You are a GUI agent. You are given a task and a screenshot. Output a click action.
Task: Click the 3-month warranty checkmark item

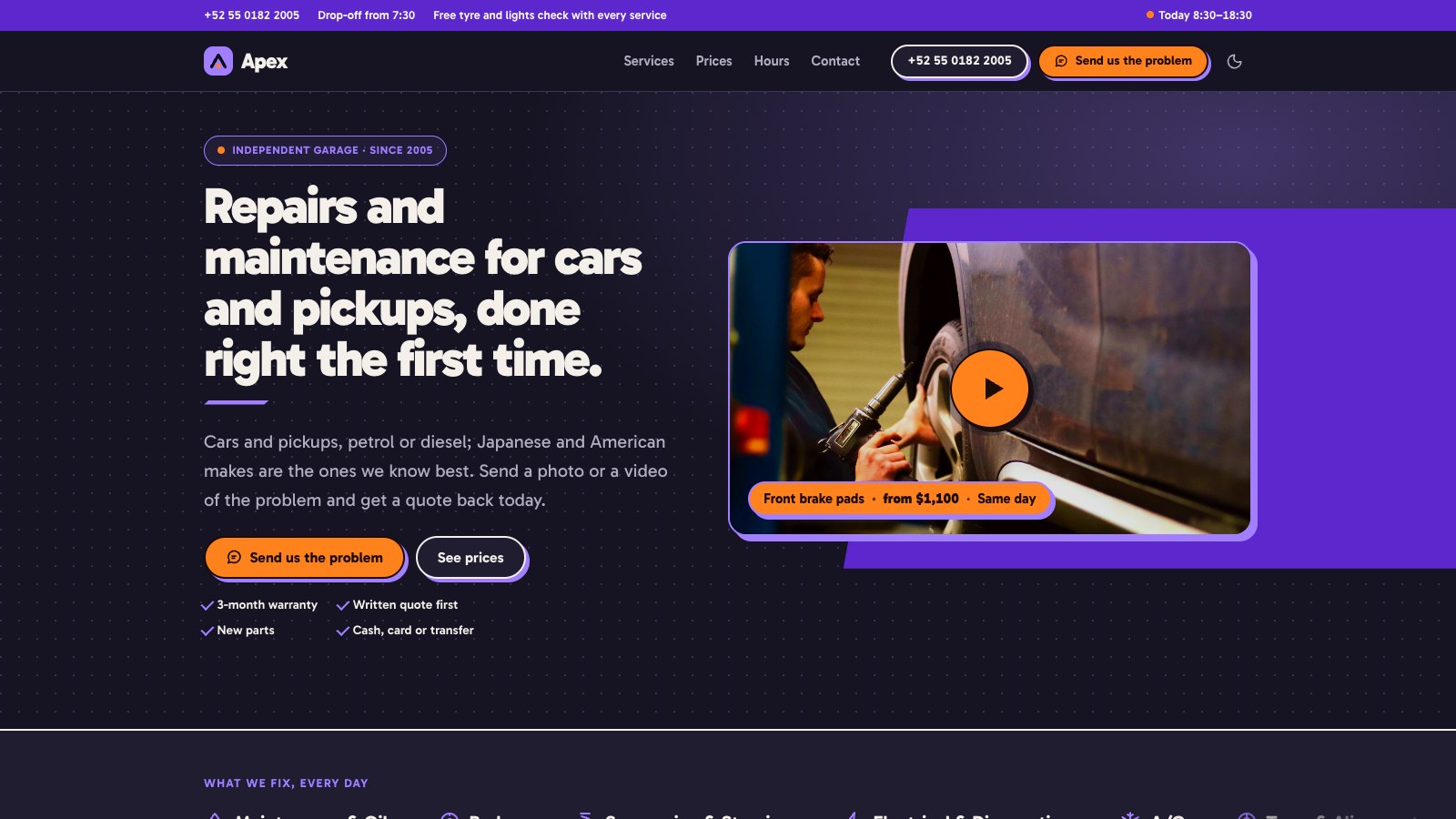259,605
